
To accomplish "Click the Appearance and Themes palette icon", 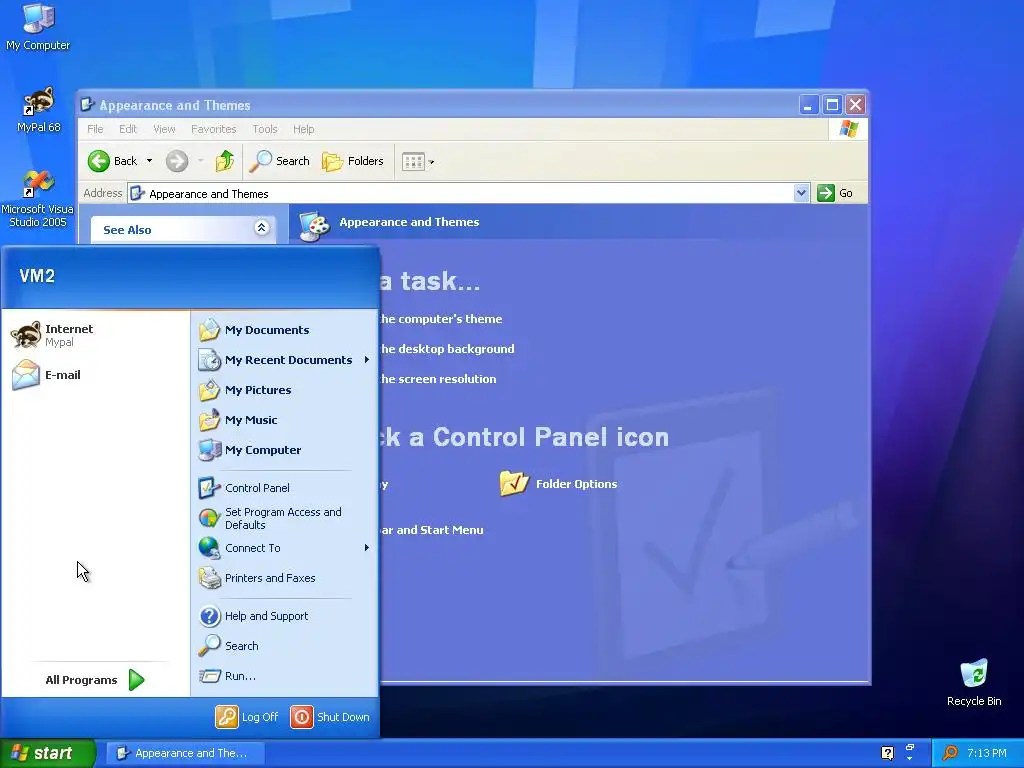I will (x=314, y=225).
